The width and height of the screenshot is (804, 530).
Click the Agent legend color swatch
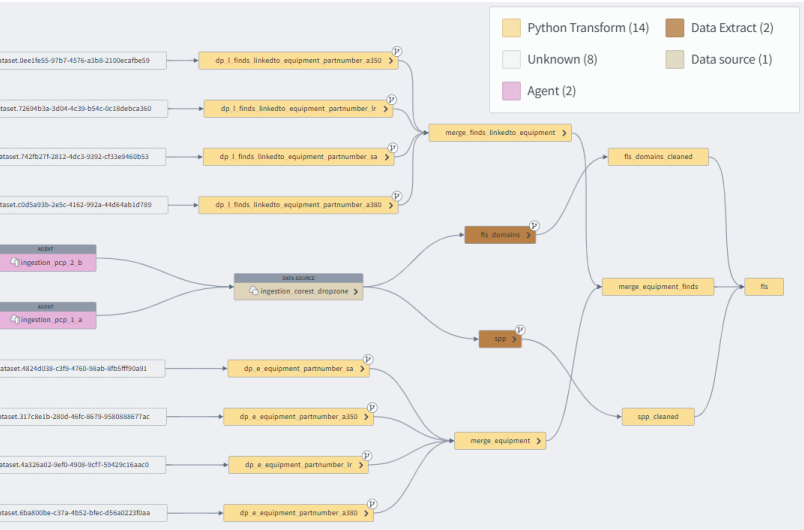(x=510, y=91)
